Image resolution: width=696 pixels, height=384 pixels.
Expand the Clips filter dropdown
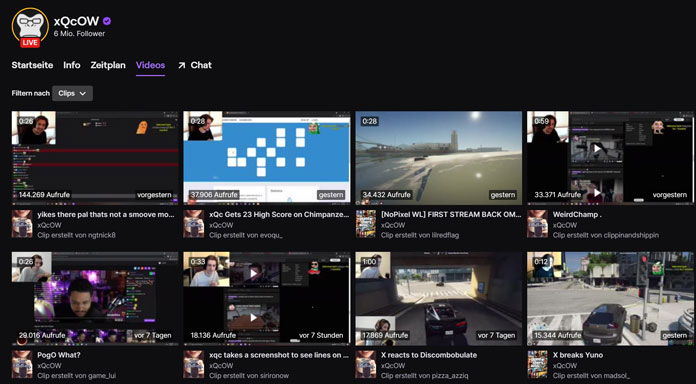[x=72, y=93]
